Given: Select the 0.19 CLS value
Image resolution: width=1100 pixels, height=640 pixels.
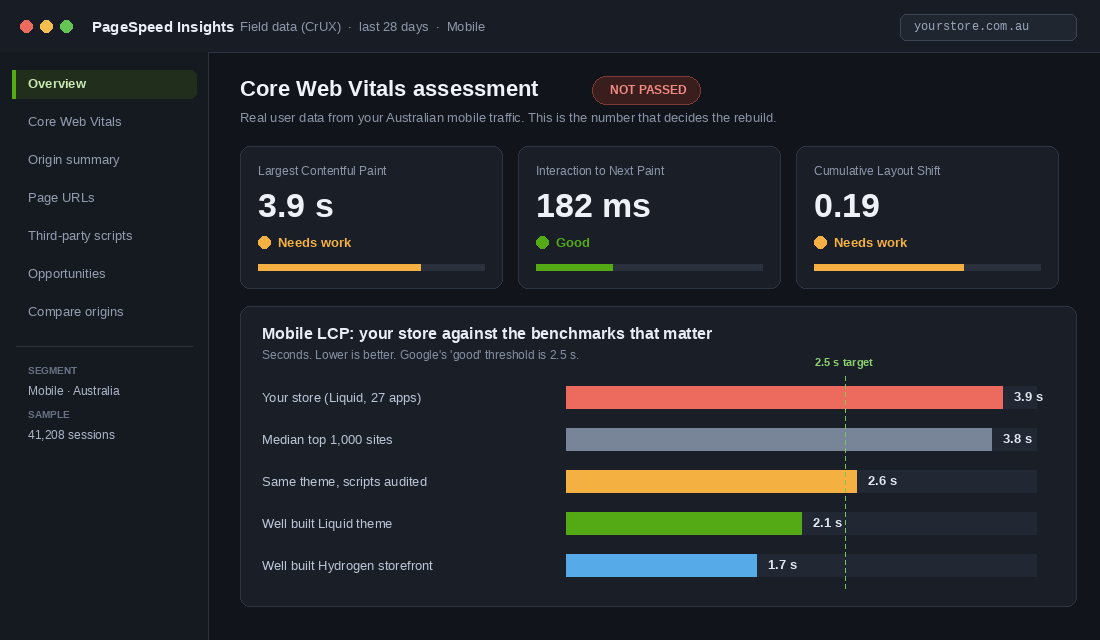Looking at the screenshot, I should pyautogui.click(x=847, y=206).
